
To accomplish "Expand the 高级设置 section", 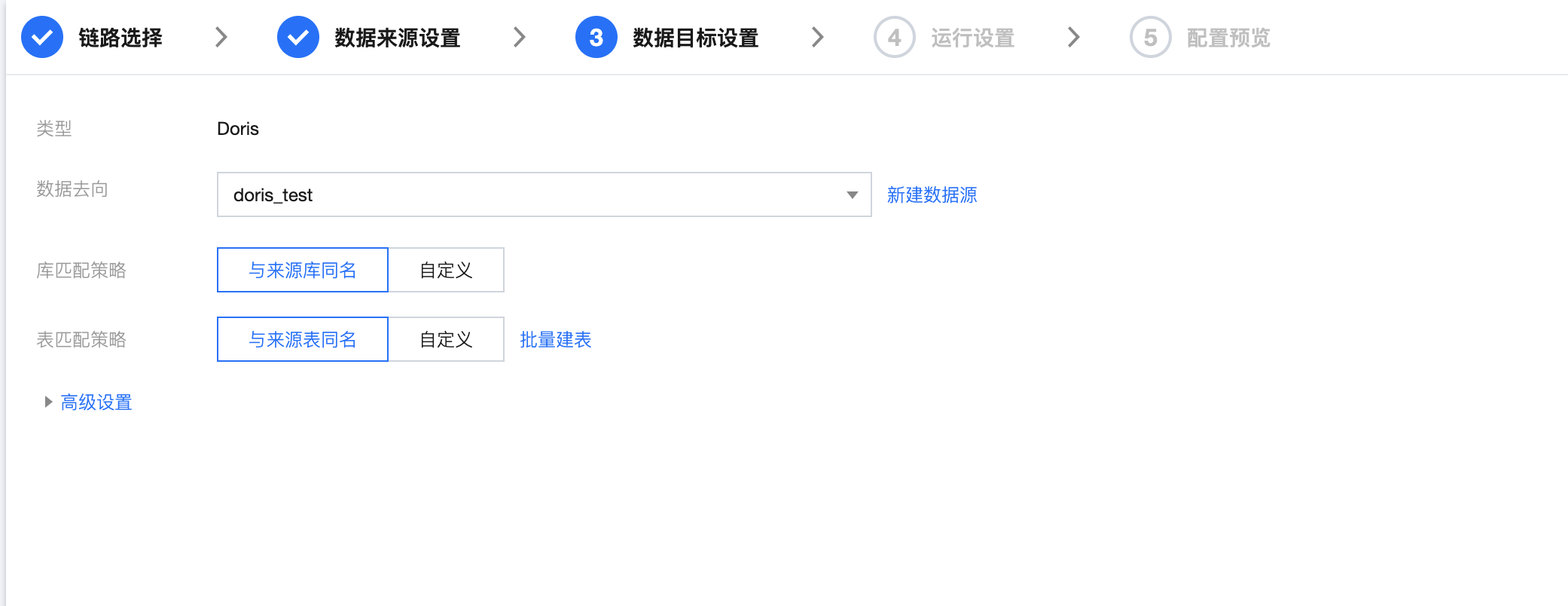I will pos(96,402).
